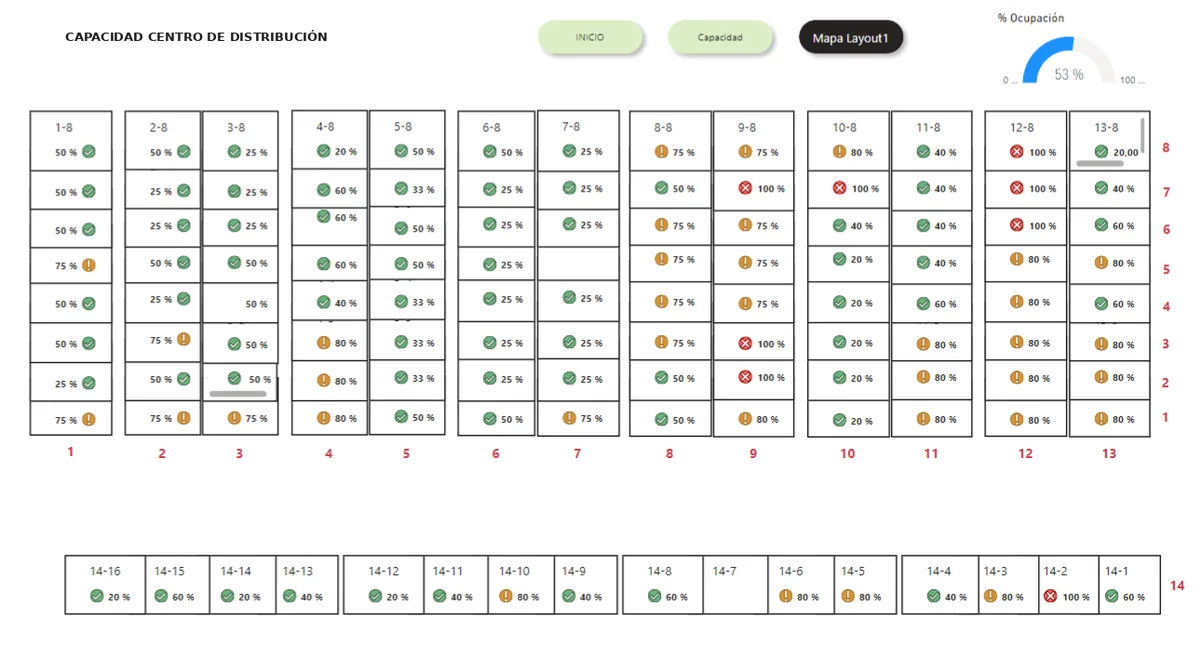Click the red X icon in cell 12-8
Image resolution: width=1200 pixels, height=661 pixels.
(x=1017, y=152)
